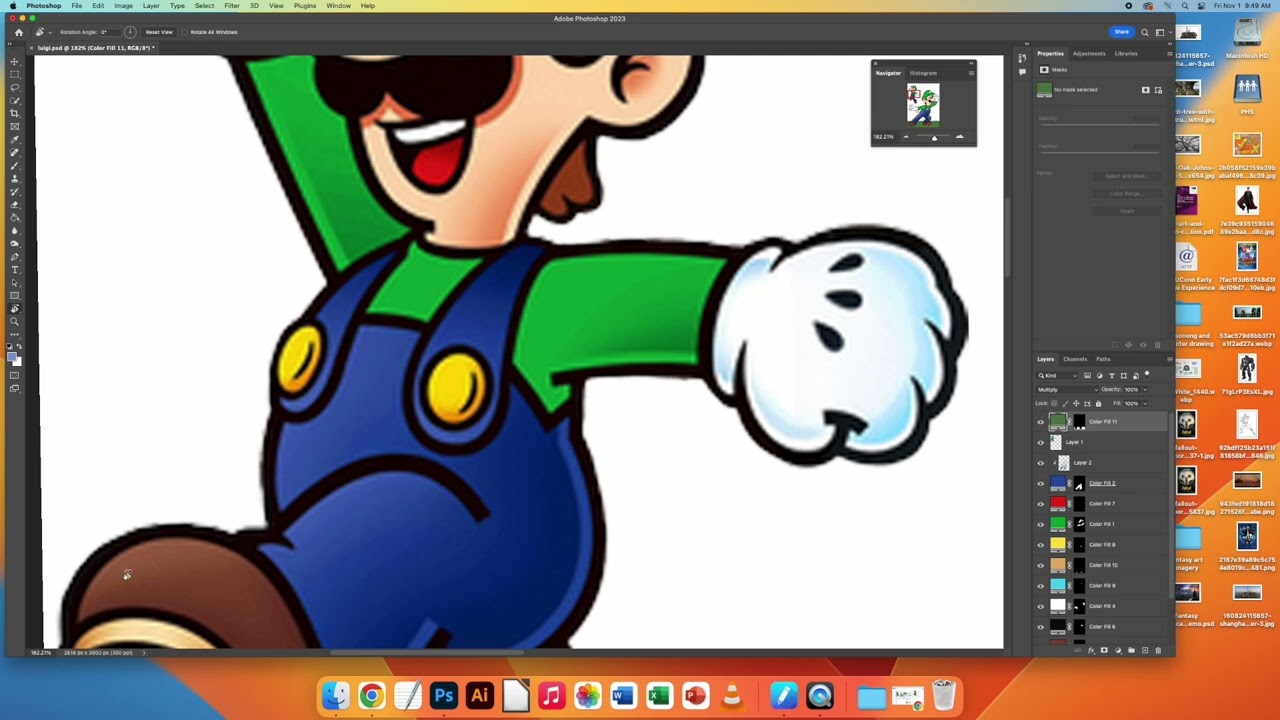Select the Pen tool
Image resolution: width=1280 pixels, height=720 pixels.
(14, 257)
